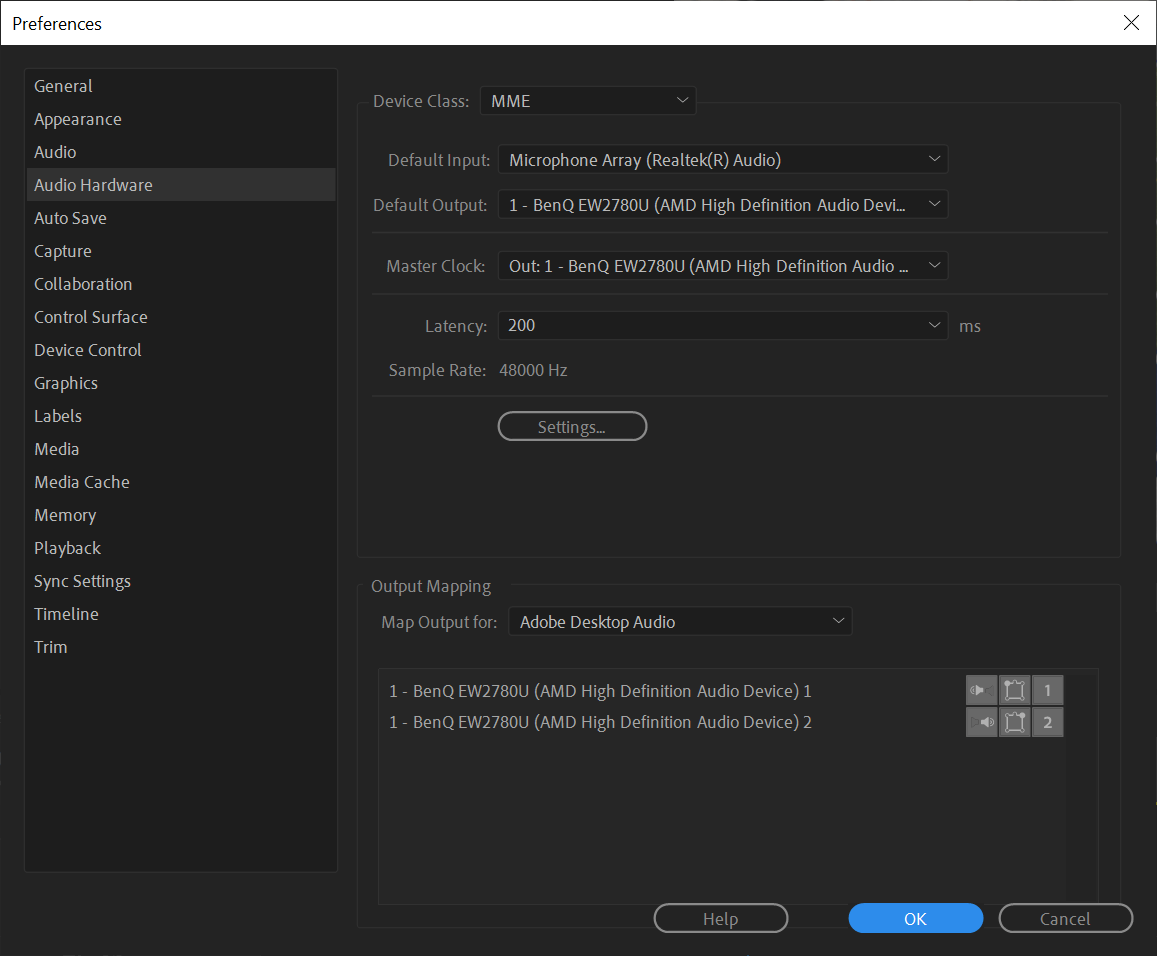Screen dimensions: 1157x956
Task: Click the right-channel stereo mapping icon
Action: 1014,721
